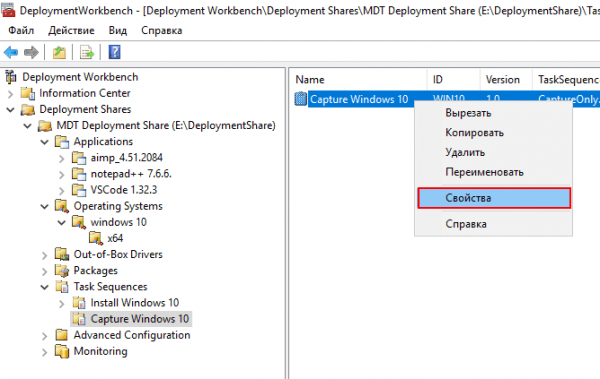This screenshot has height=379, width=600.
Task: Collapse the MDT Deployment Share node
Action: 28,126
